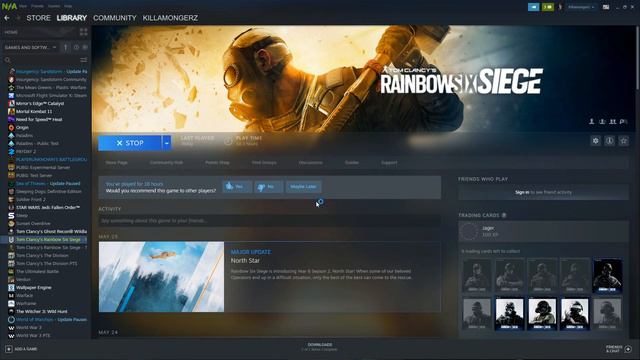Click the Maybe Later button

[303, 187]
